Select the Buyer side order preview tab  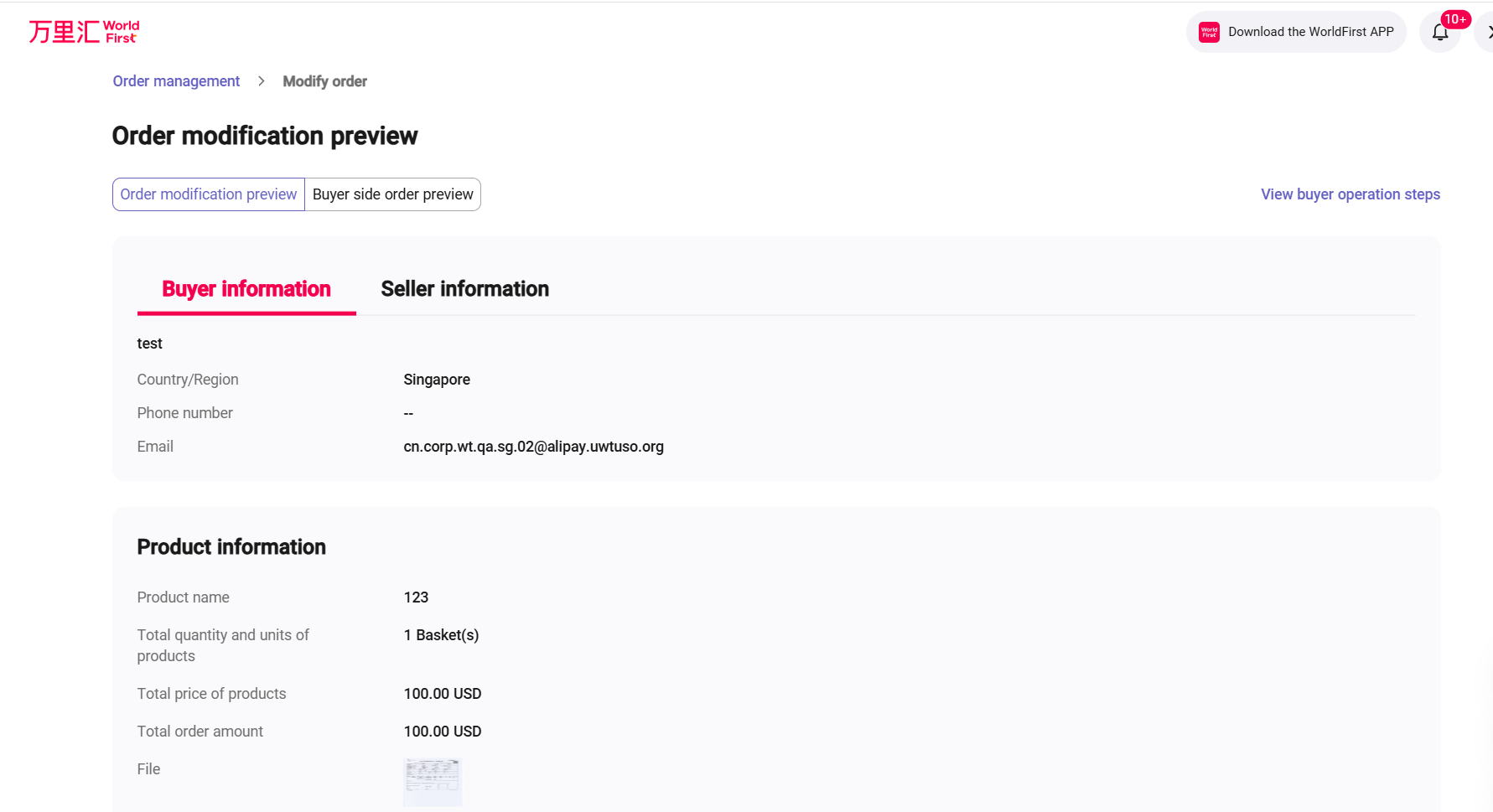point(392,194)
